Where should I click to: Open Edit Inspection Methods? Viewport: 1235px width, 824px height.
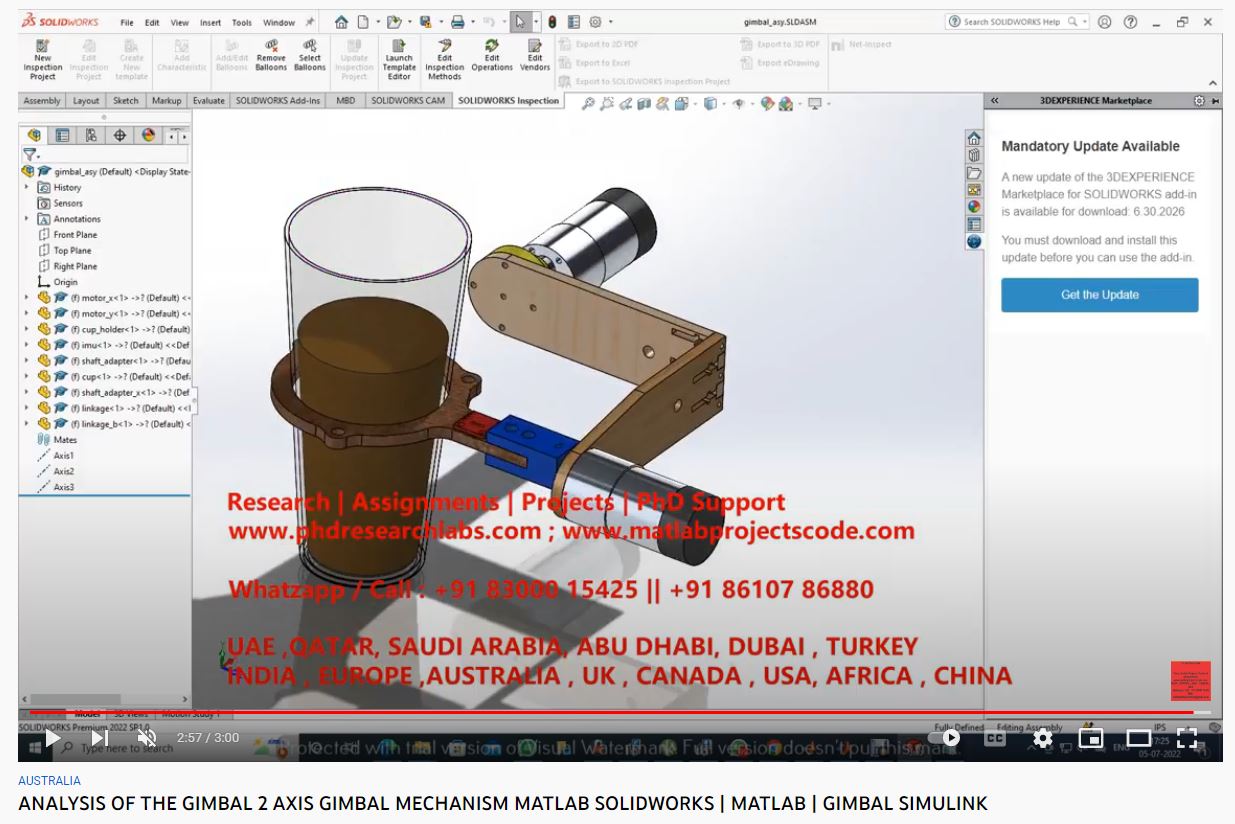tap(445, 60)
